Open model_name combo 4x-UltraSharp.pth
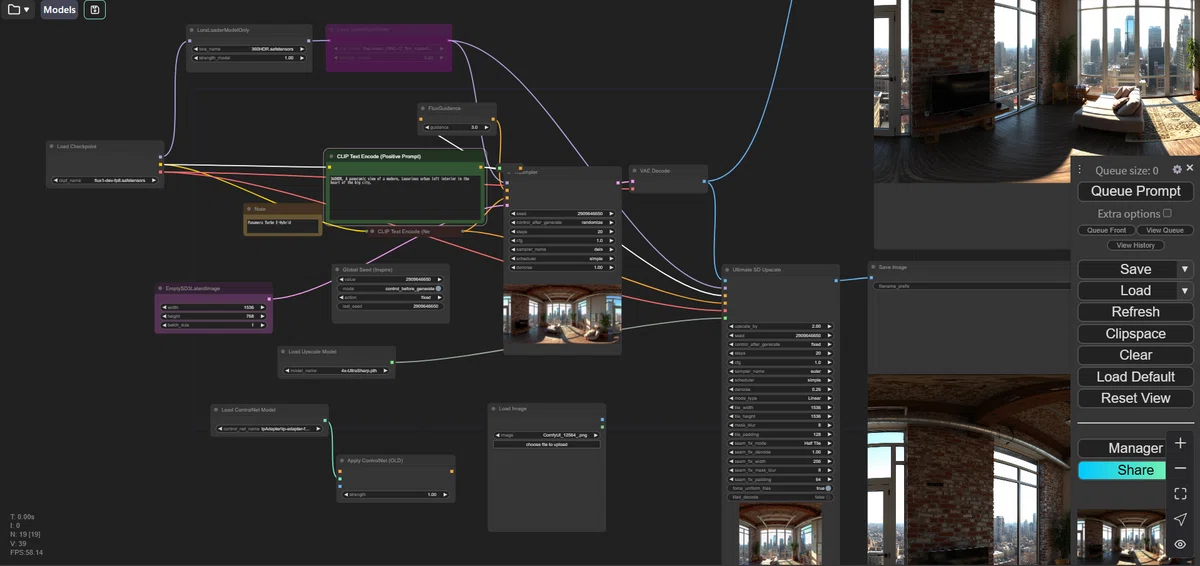This screenshot has width=1200, height=566. pos(336,370)
